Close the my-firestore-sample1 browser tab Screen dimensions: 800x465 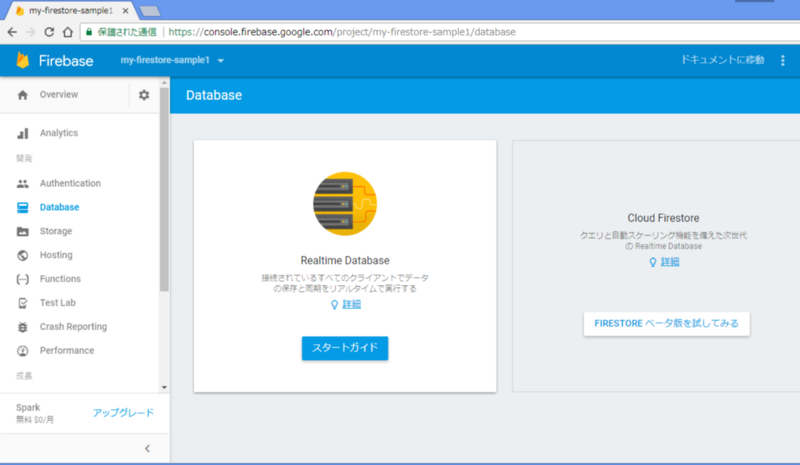coord(125,10)
